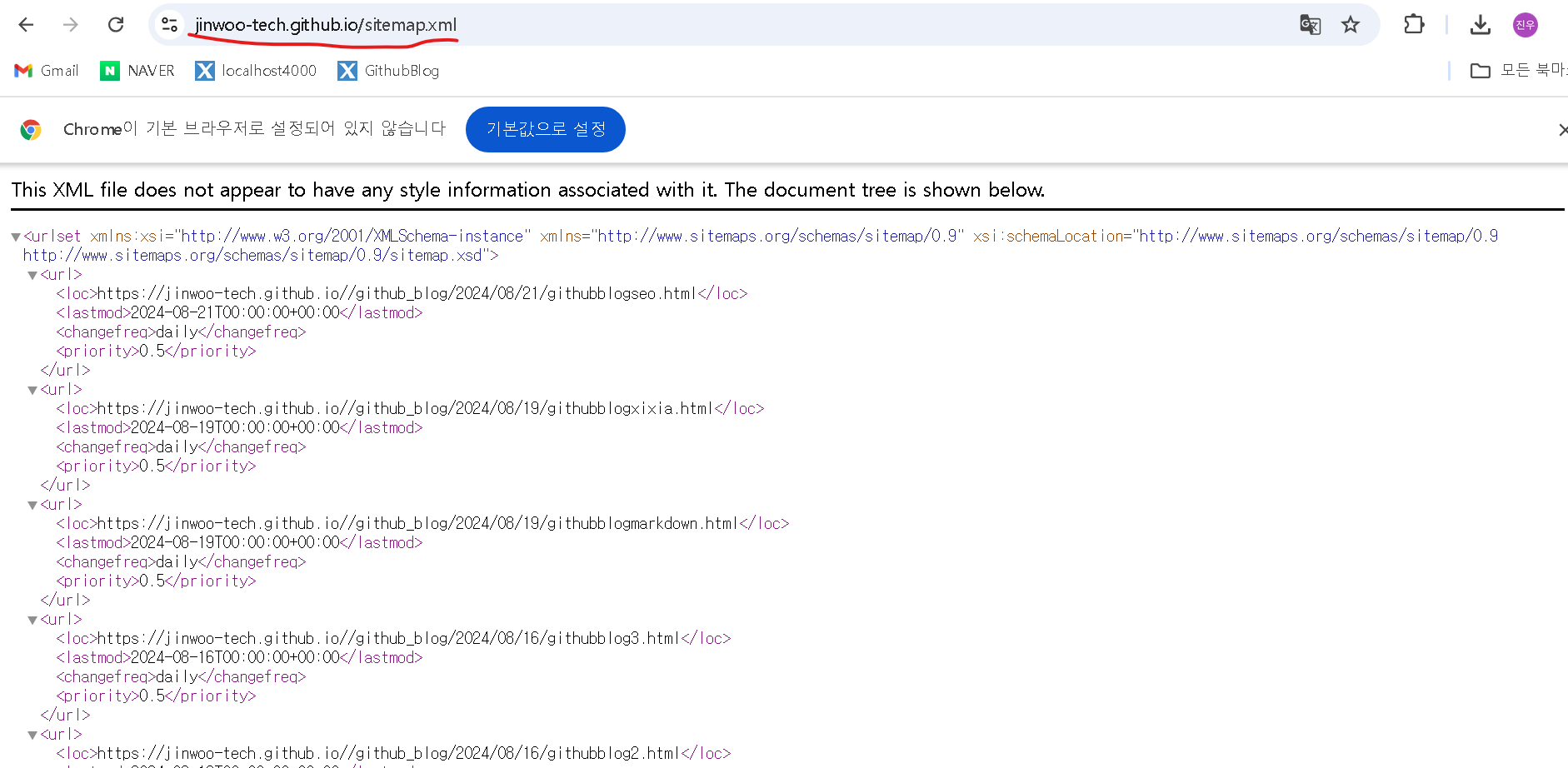Go back using the browser back arrow
The width and height of the screenshot is (1568, 768).
(26, 25)
